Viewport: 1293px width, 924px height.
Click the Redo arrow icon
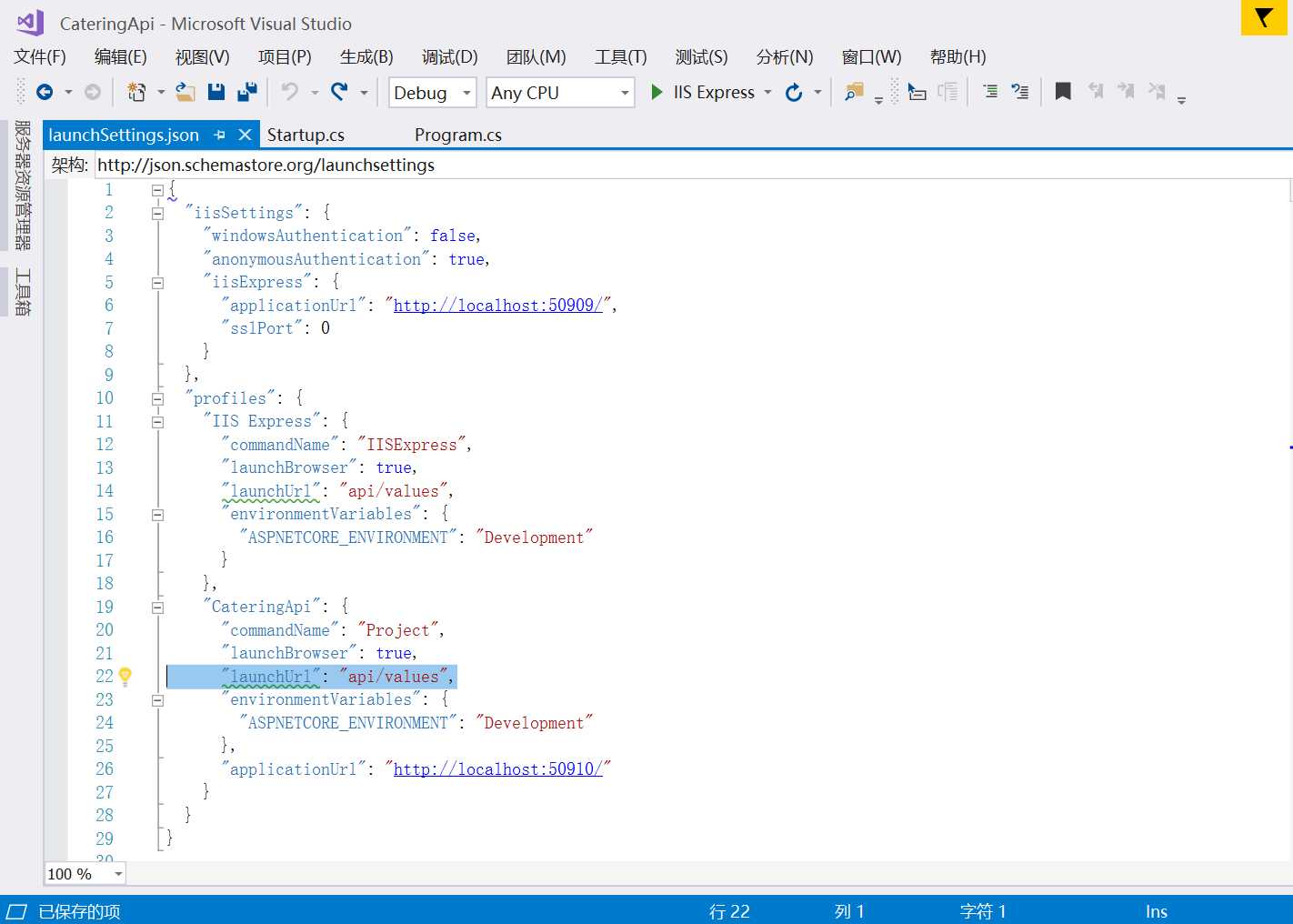point(339,92)
